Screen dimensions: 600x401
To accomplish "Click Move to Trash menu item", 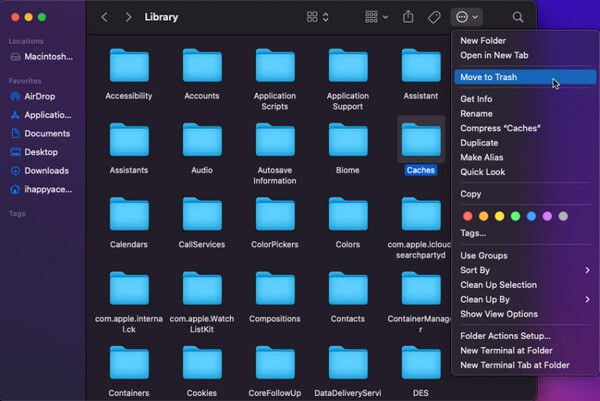I will pos(525,77).
